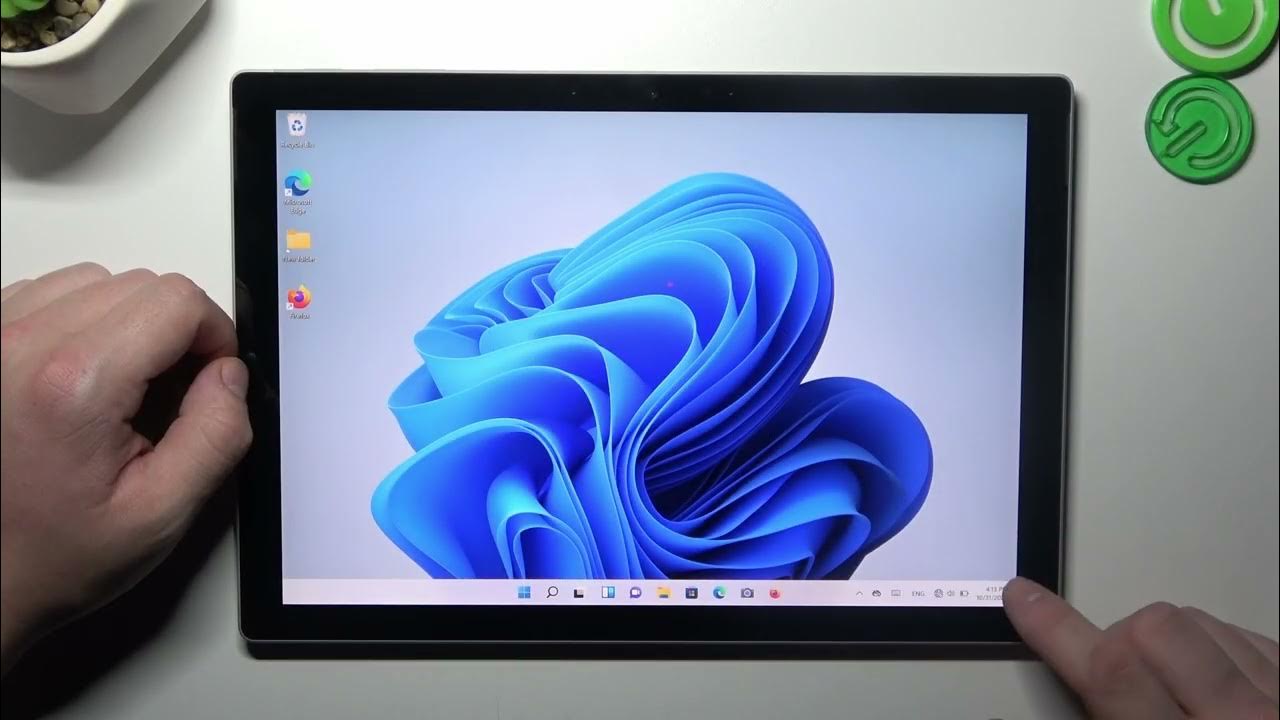Expand the hidden system tray icons chevron

[859, 593]
